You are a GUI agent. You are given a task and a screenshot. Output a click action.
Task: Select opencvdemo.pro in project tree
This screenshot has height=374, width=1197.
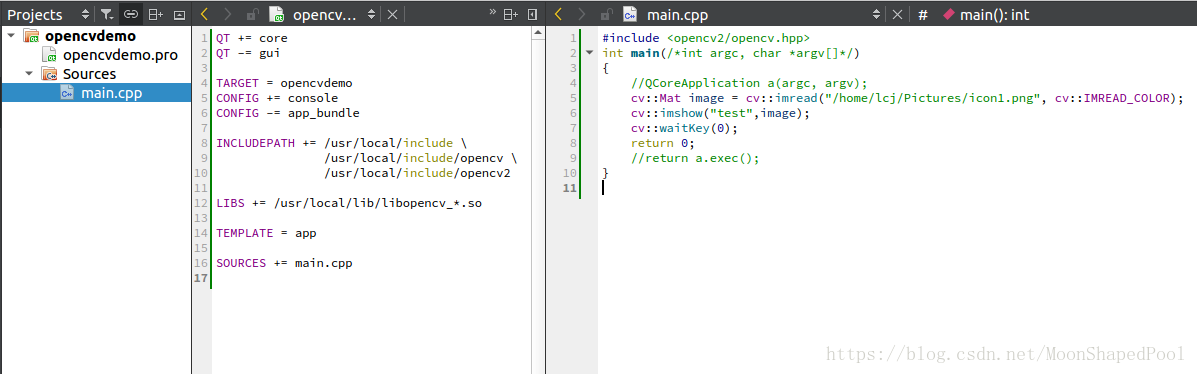click(x=121, y=55)
